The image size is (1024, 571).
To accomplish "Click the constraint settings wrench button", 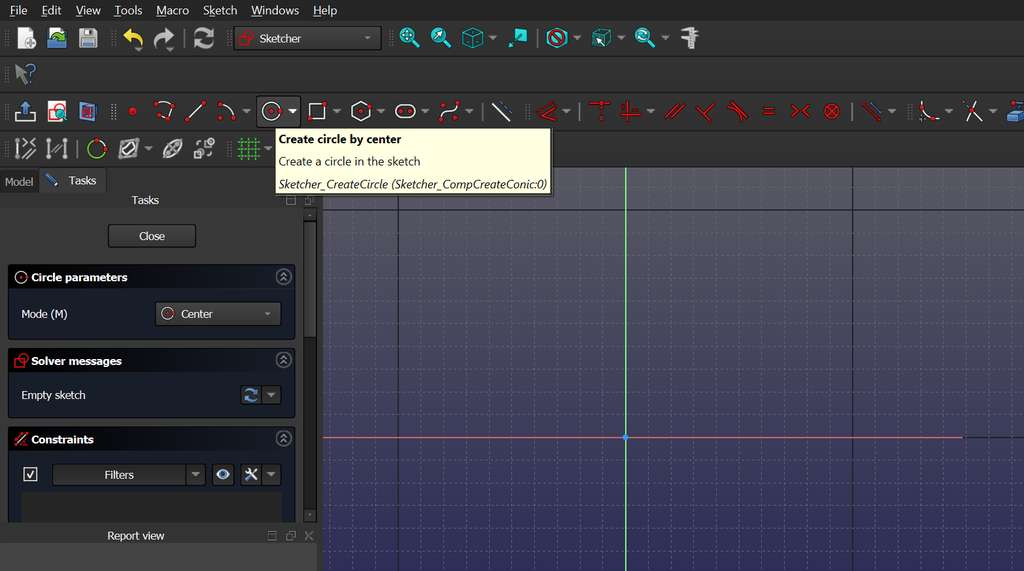I will (251, 474).
